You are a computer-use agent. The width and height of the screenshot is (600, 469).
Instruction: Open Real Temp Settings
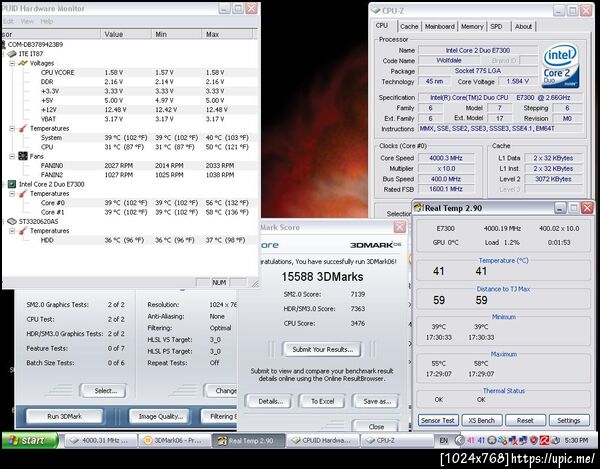pyautogui.click(x=569, y=420)
